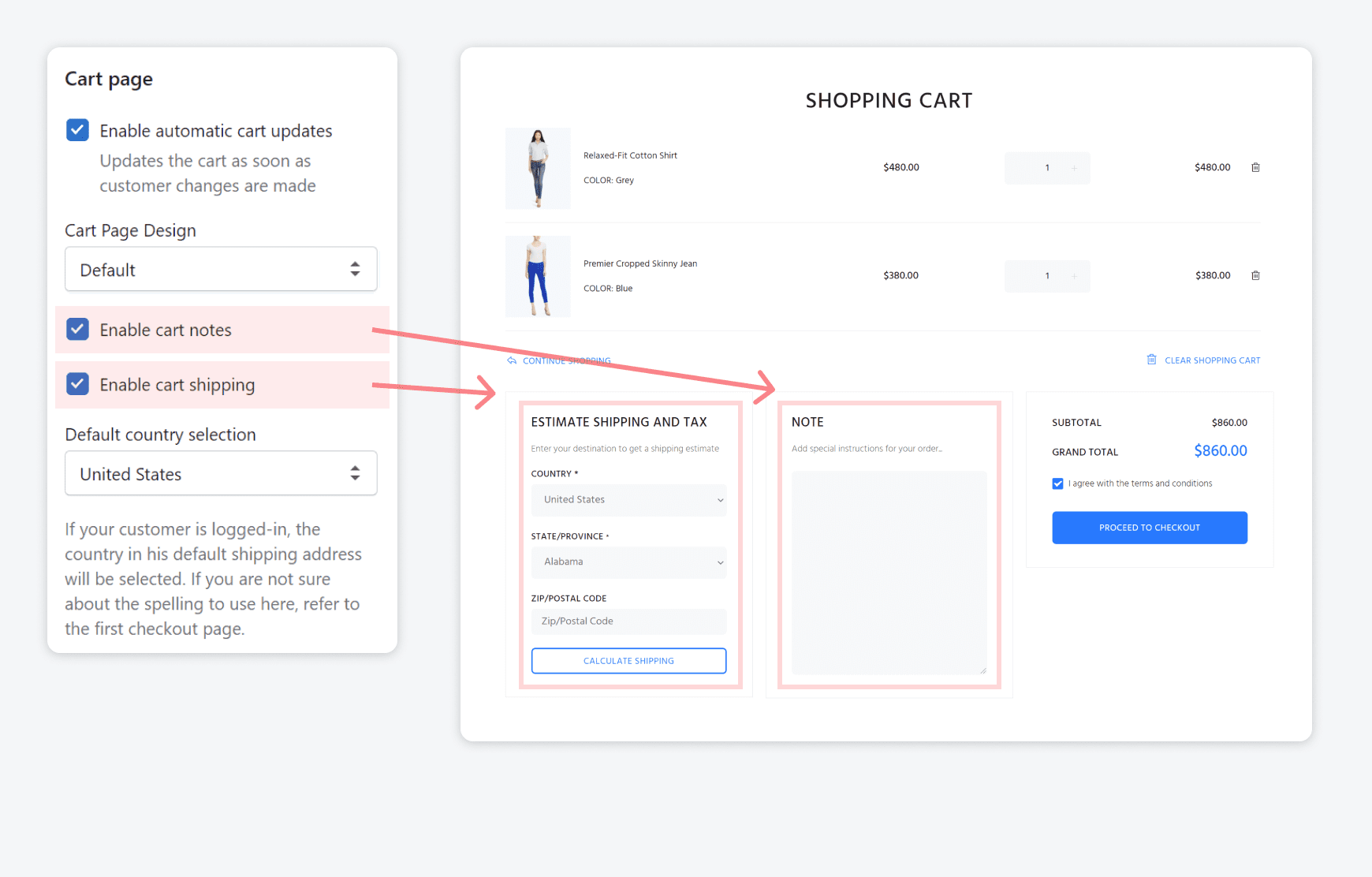1372x877 pixels.
Task: Uncheck Enable cart notes
Action: [77, 329]
